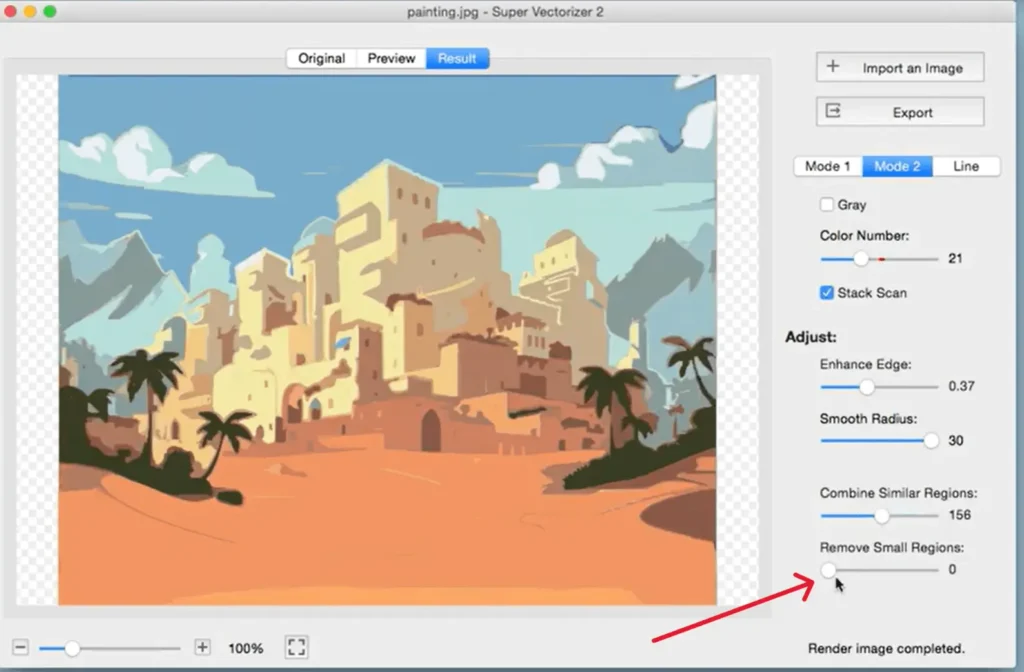
Task: Click the bottom zoom level slider handle
Action: (71, 648)
